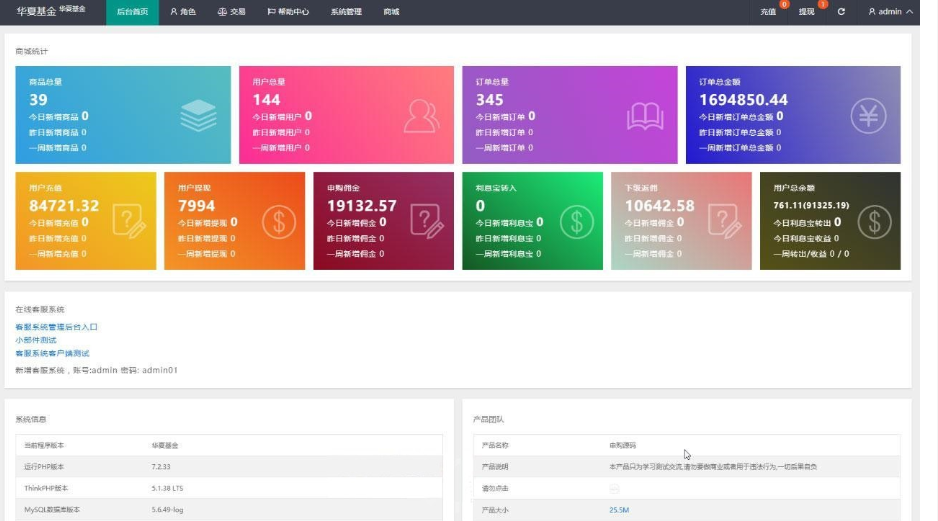Click the refresh icon in the top bar
The height and width of the screenshot is (521, 938).
pos(841,11)
